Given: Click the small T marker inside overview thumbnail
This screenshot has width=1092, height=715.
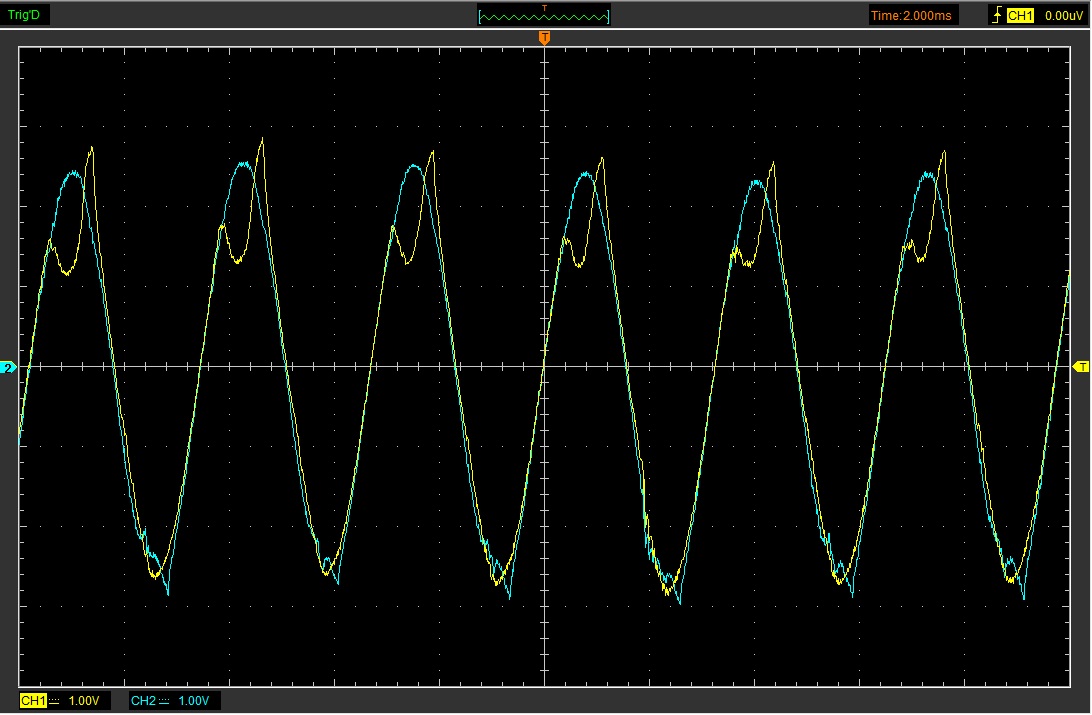Looking at the screenshot, I should pos(544,8).
